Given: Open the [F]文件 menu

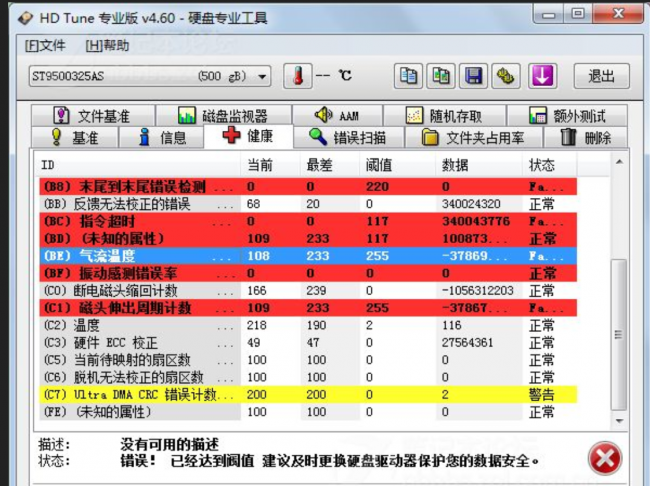Looking at the screenshot, I should tap(45, 45).
